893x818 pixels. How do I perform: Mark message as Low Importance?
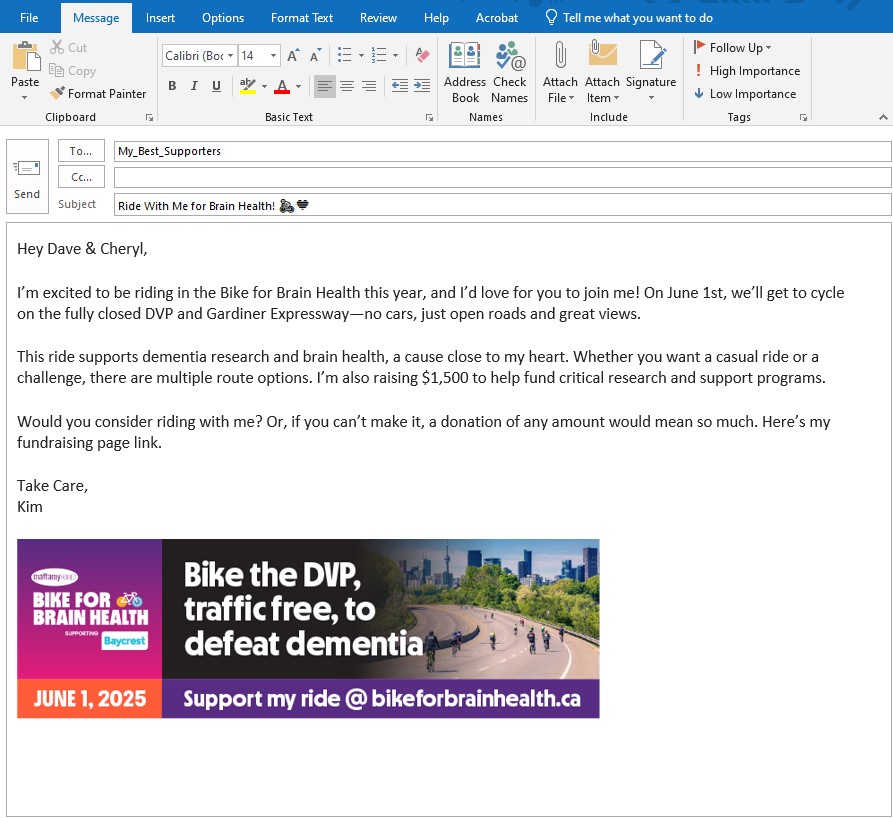(x=745, y=93)
